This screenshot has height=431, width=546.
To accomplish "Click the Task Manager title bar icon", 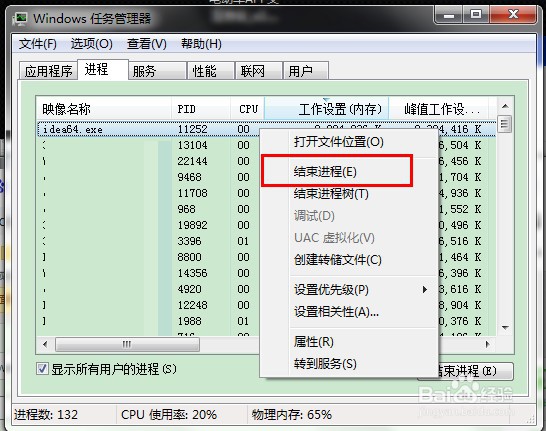I will tap(20, 19).
